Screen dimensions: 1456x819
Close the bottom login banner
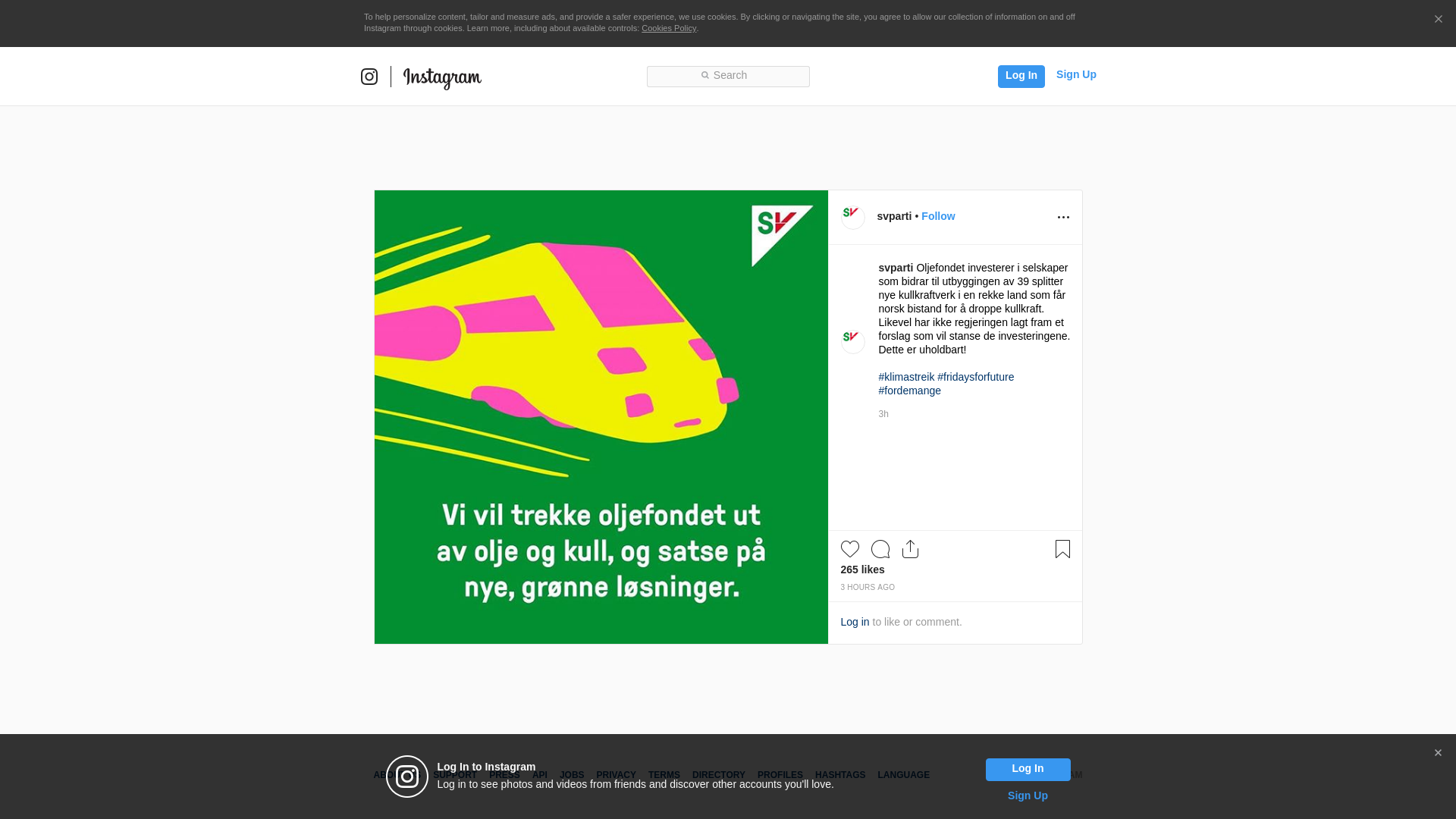point(1438,753)
